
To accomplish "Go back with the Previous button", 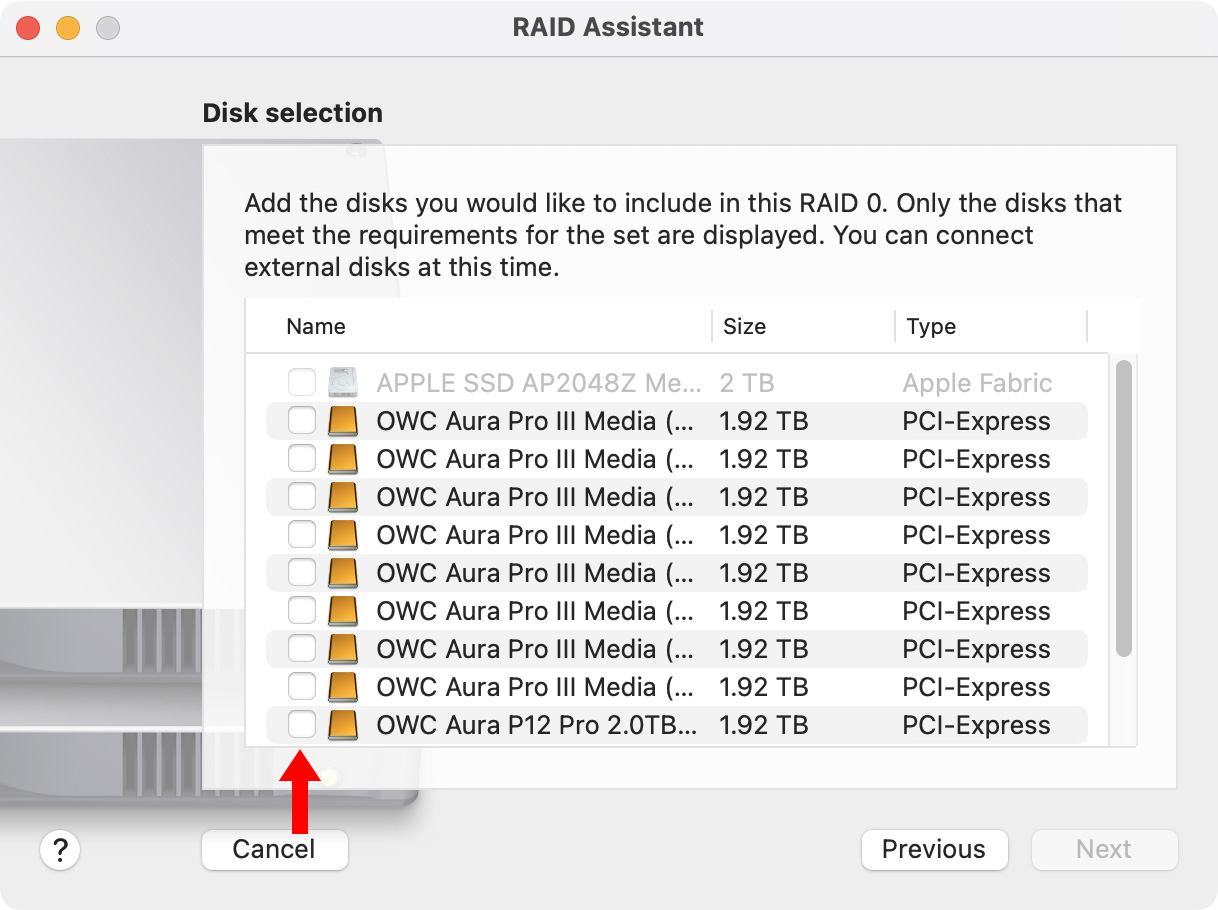I will [x=934, y=850].
